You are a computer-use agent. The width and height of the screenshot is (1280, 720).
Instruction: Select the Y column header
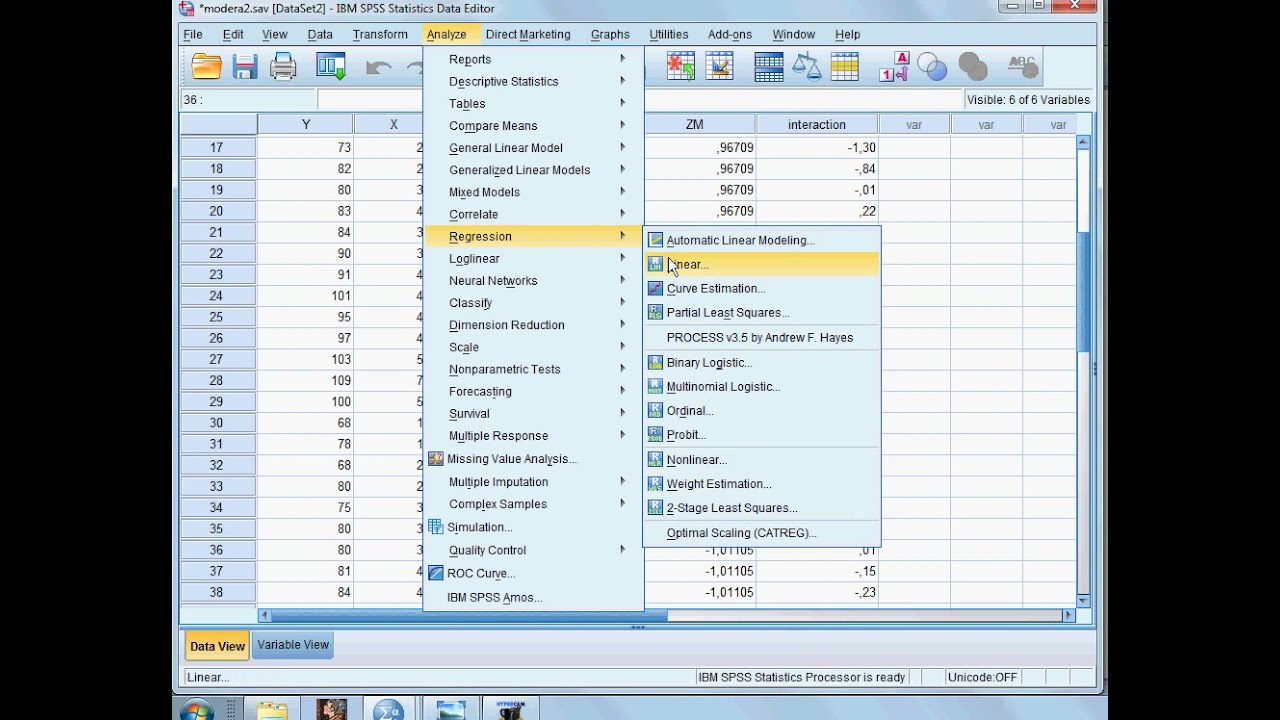click(x=306, y=125)
